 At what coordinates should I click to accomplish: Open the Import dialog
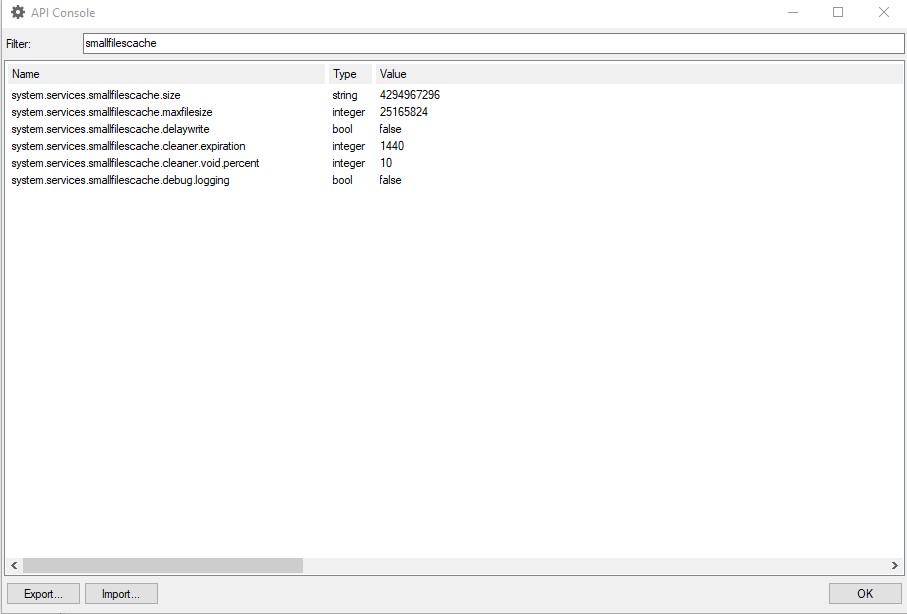point(121,594)
